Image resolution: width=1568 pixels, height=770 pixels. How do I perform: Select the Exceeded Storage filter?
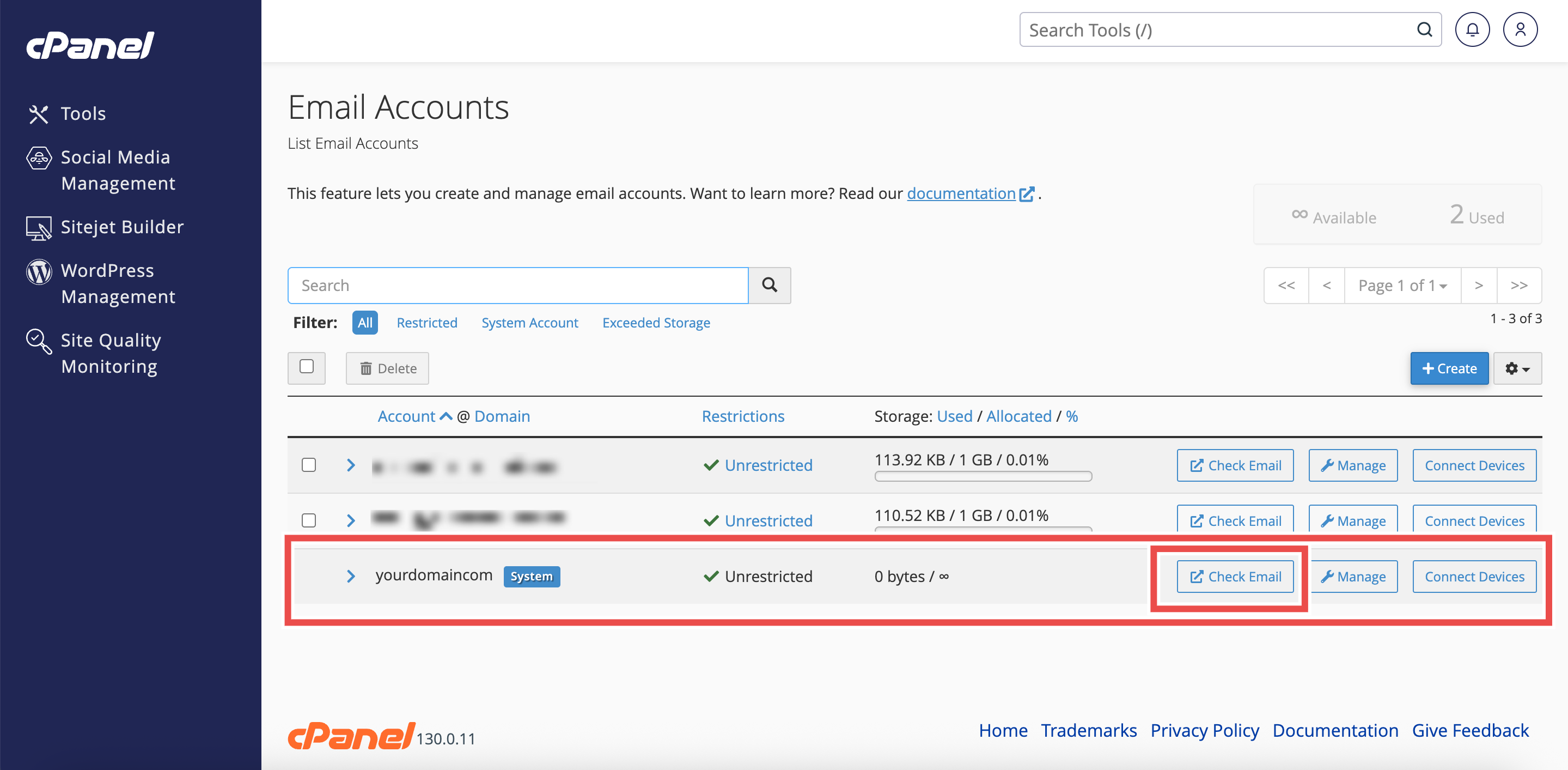656,323
